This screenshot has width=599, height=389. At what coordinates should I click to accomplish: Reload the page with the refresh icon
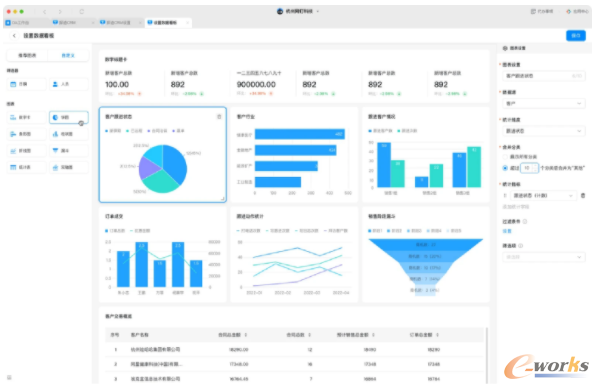[x=81, y=12]
